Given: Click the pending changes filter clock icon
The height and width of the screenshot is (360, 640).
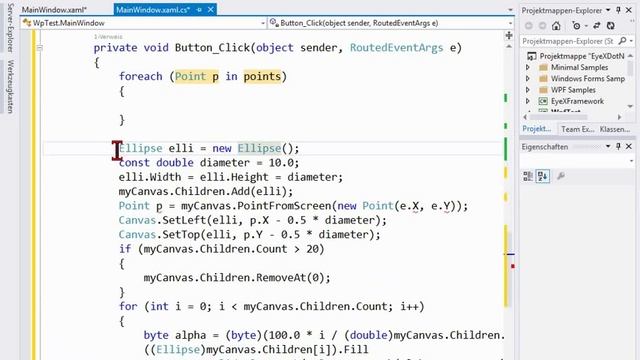Looking at the screenshot, I should pyautogui.click(x=576, y=26).
